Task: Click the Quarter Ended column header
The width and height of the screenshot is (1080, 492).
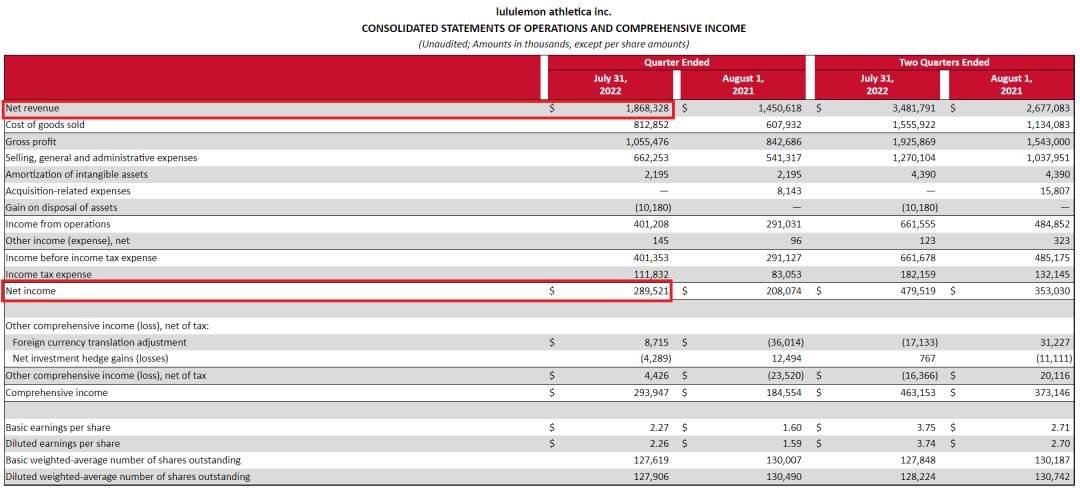Action: click(677, 62)
